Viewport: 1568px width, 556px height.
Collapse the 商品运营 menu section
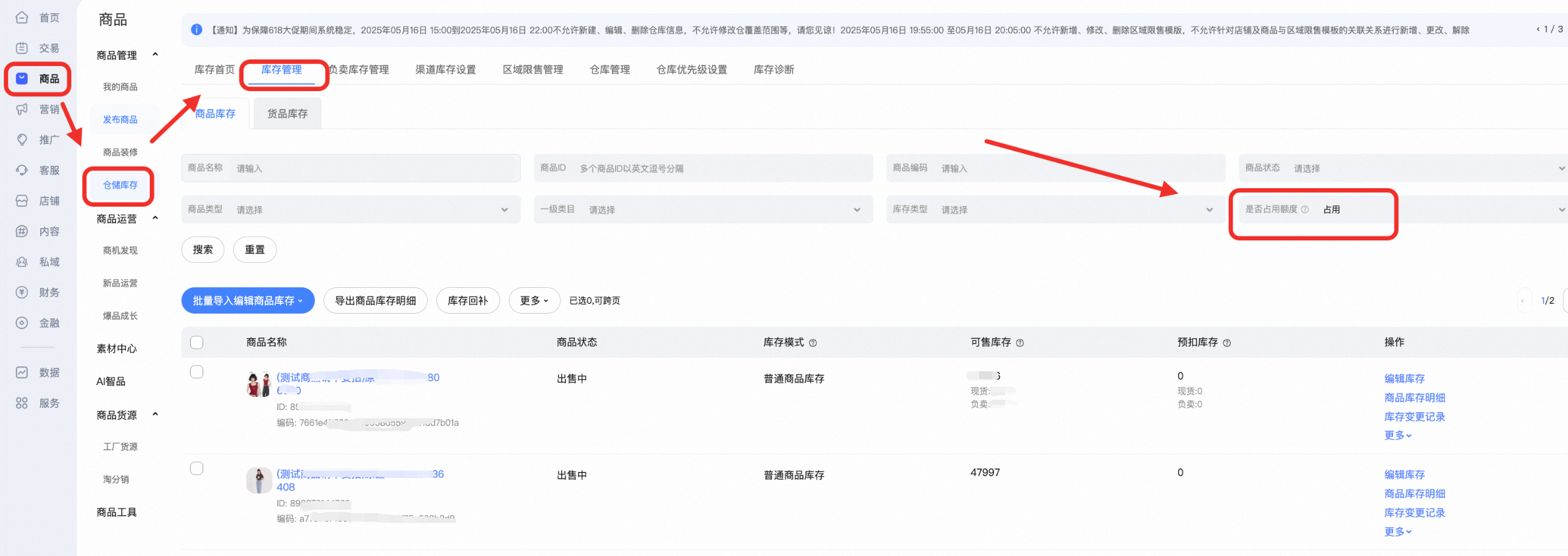pyautogui.click(x=155, y=219)
